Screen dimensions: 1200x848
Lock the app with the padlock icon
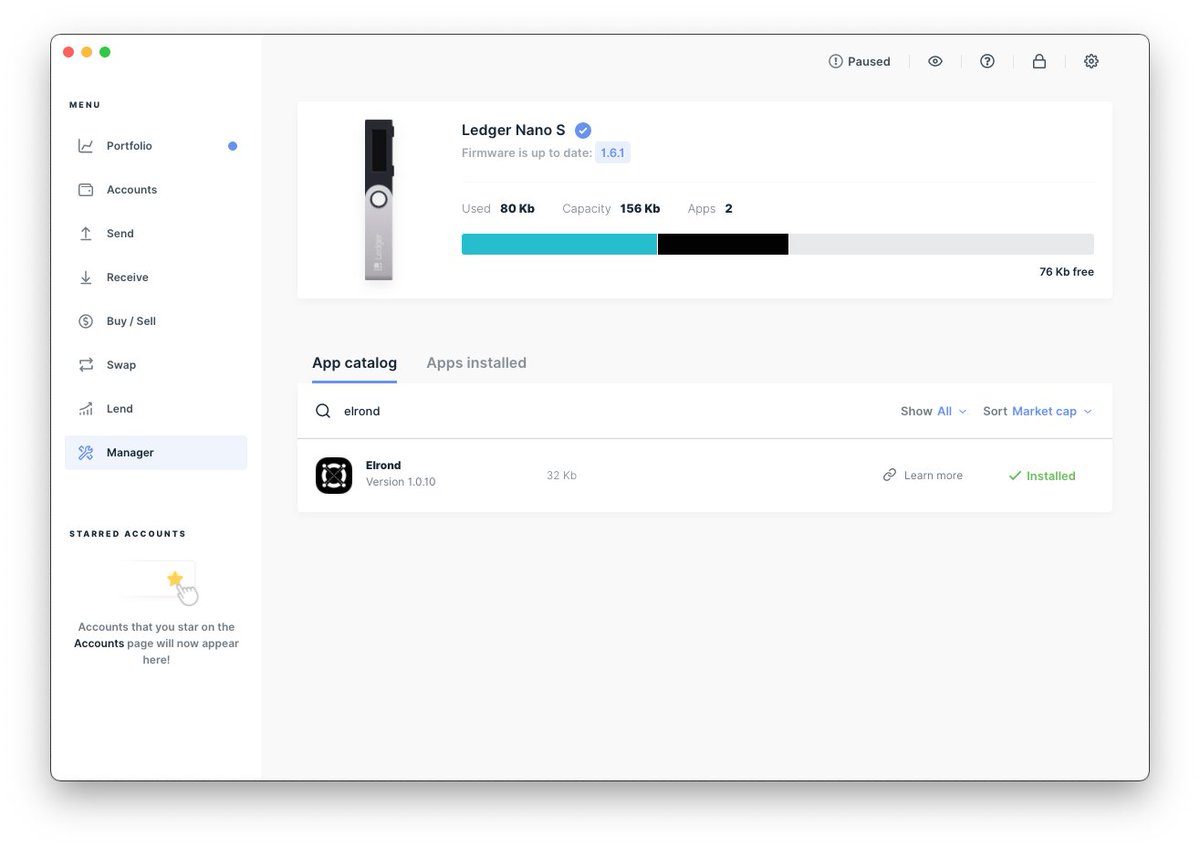click(1040, 61)
